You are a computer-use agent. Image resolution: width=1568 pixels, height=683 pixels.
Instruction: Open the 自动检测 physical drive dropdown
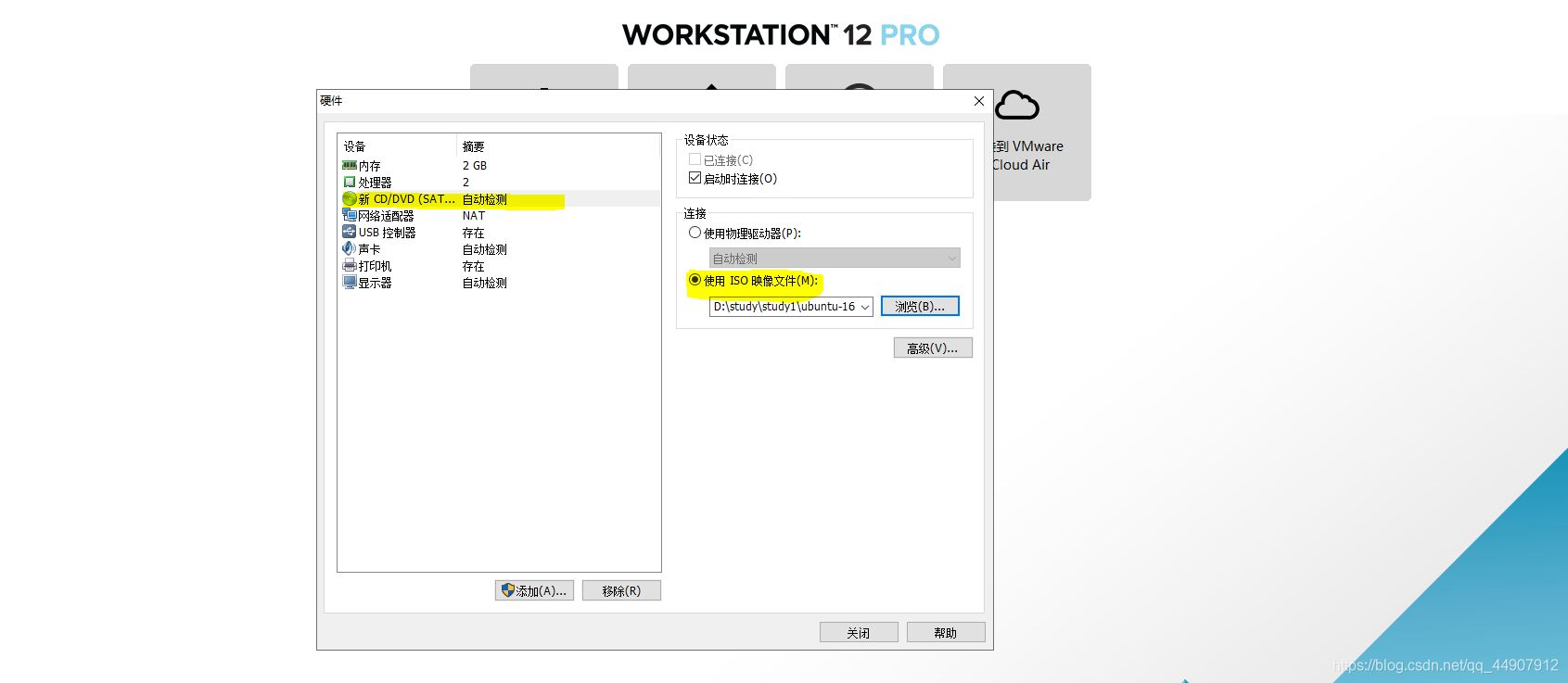coord(835,259)
